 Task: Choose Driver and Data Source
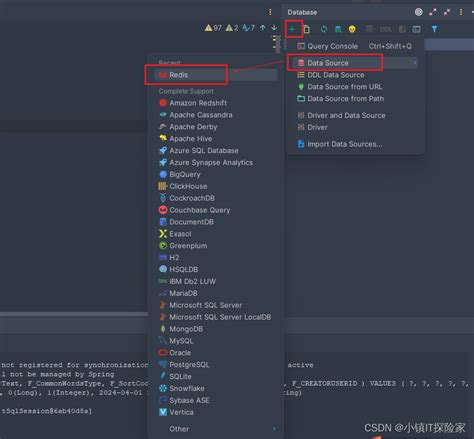point(354,115)
